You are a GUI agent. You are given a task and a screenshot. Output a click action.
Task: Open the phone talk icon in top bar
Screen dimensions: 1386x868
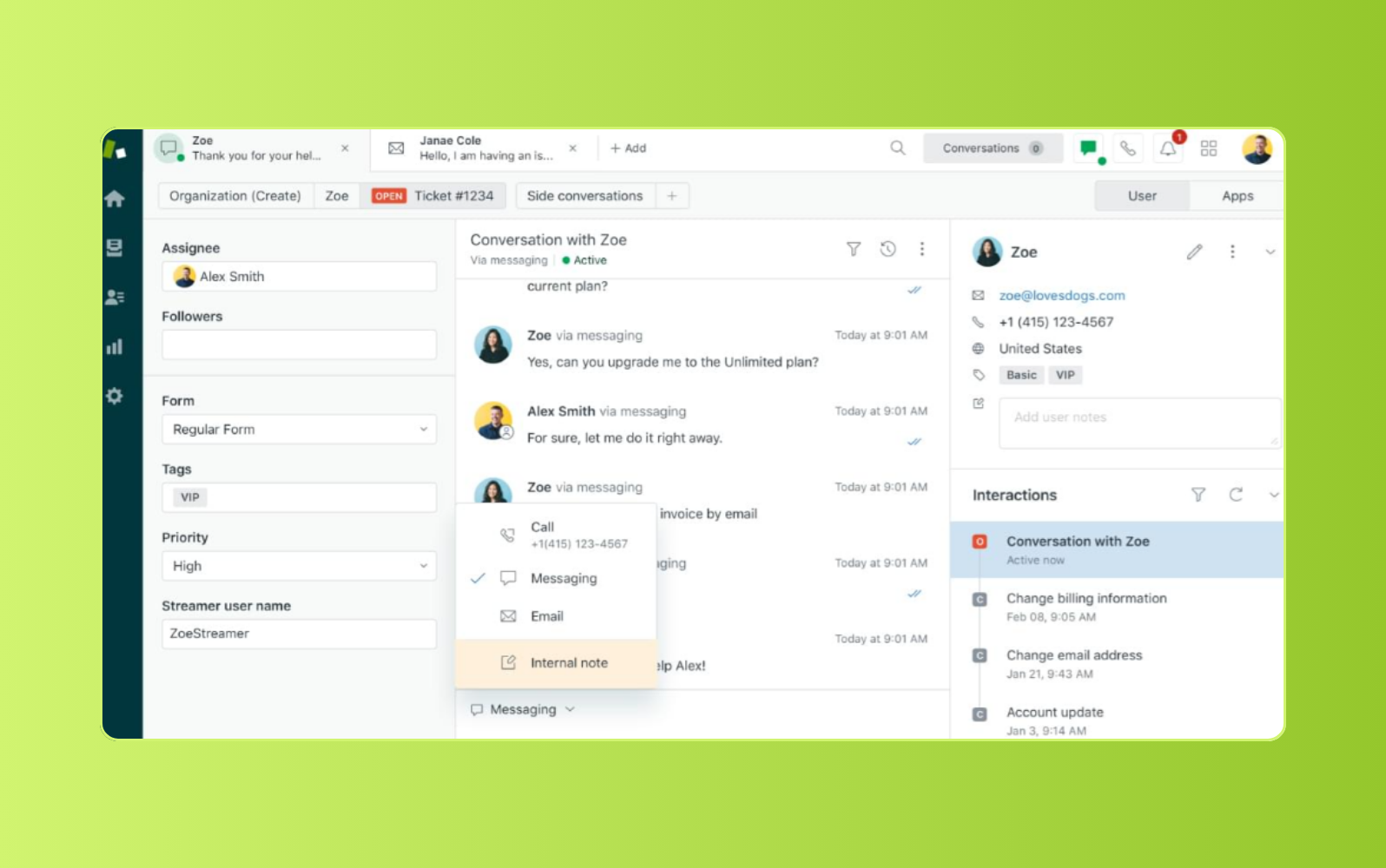1128,148
